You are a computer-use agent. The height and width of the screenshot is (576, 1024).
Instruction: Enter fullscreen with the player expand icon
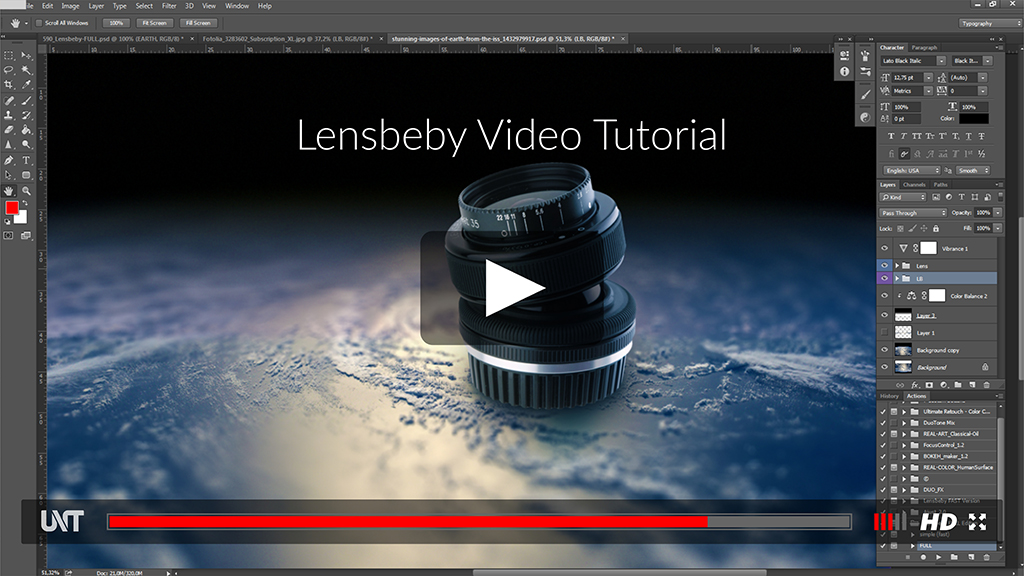tap(977, 521)
